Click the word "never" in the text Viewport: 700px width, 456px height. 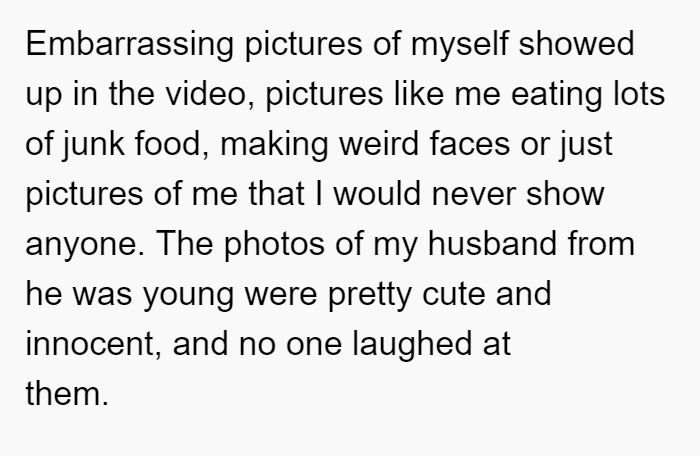tap(473, 195)
